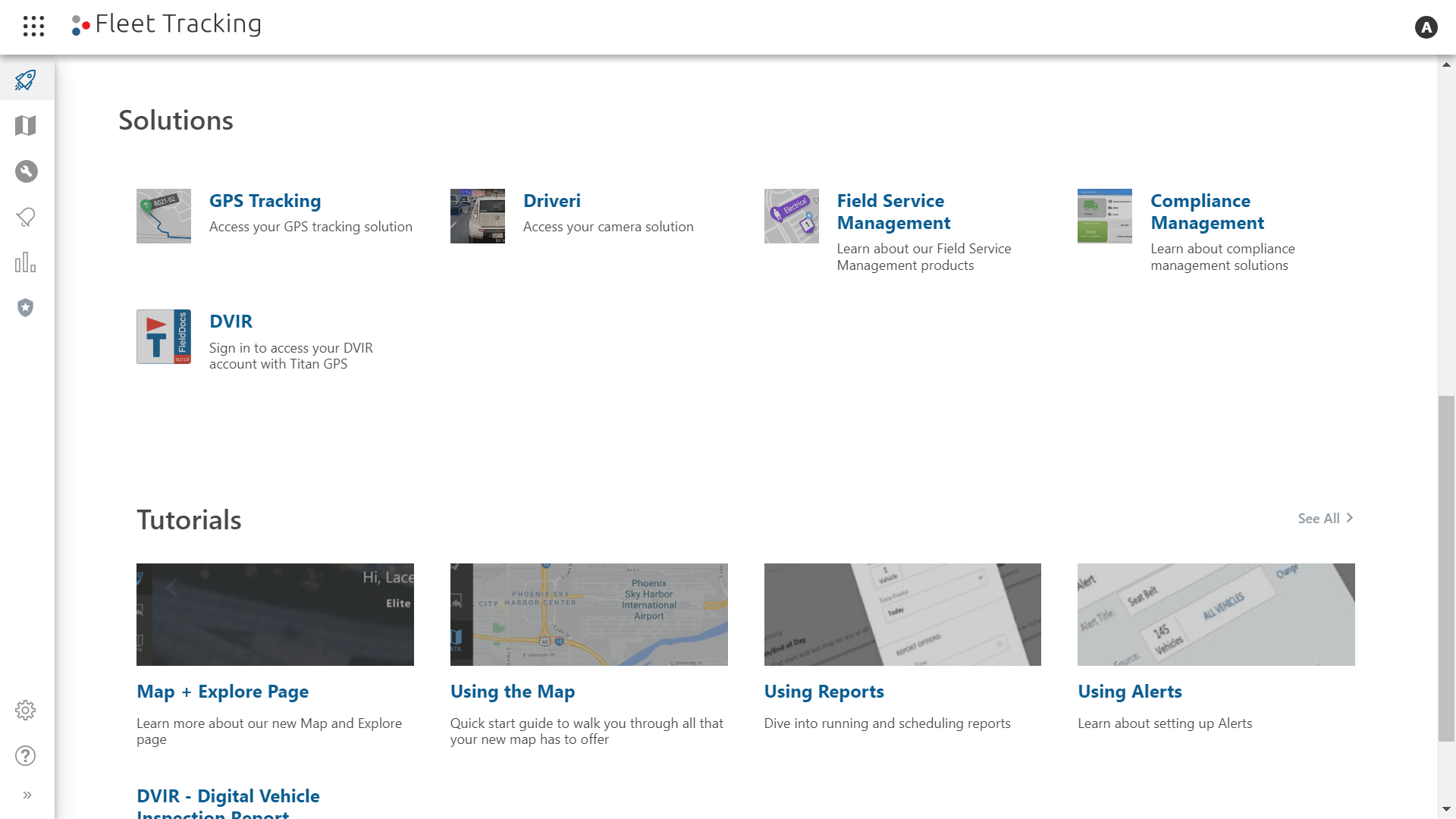
Task: Open the Help question mark icon
Action: click(x=26, y=756)
